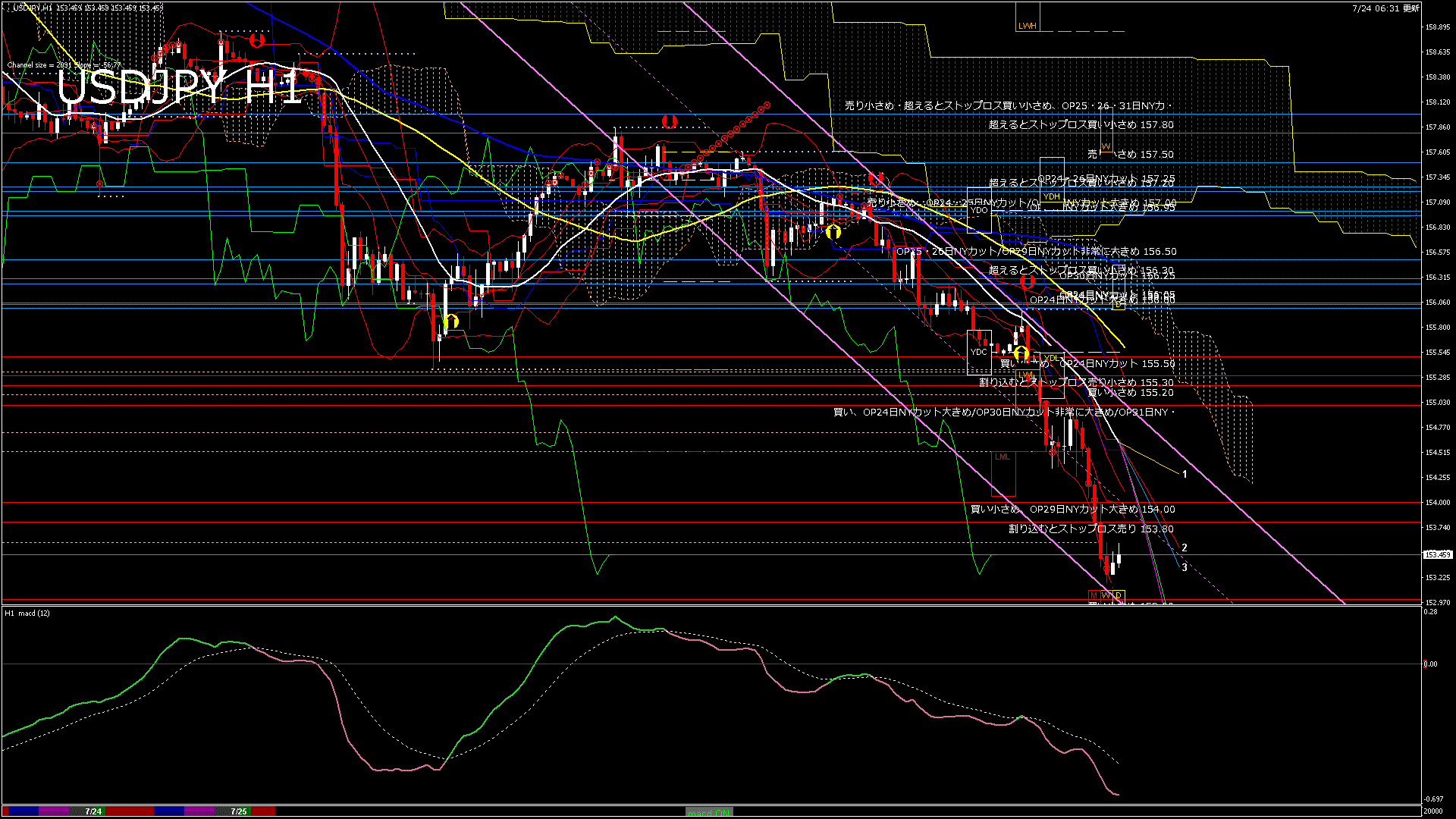This screenshot has width=1456, height=819.
Task: Click the red sell arrow near 156.3
Action: tap(1027, 282)
